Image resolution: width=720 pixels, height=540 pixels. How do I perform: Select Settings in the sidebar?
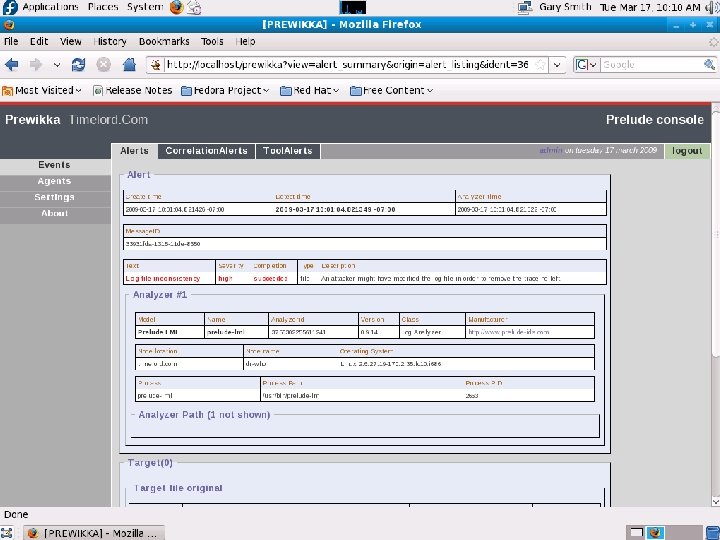(54, 197)
